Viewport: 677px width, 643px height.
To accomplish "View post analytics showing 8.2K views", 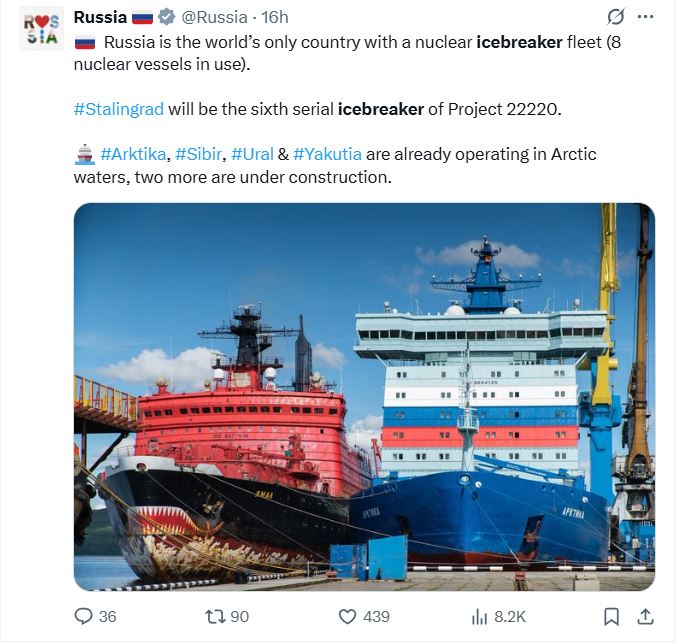I will 480,616.
